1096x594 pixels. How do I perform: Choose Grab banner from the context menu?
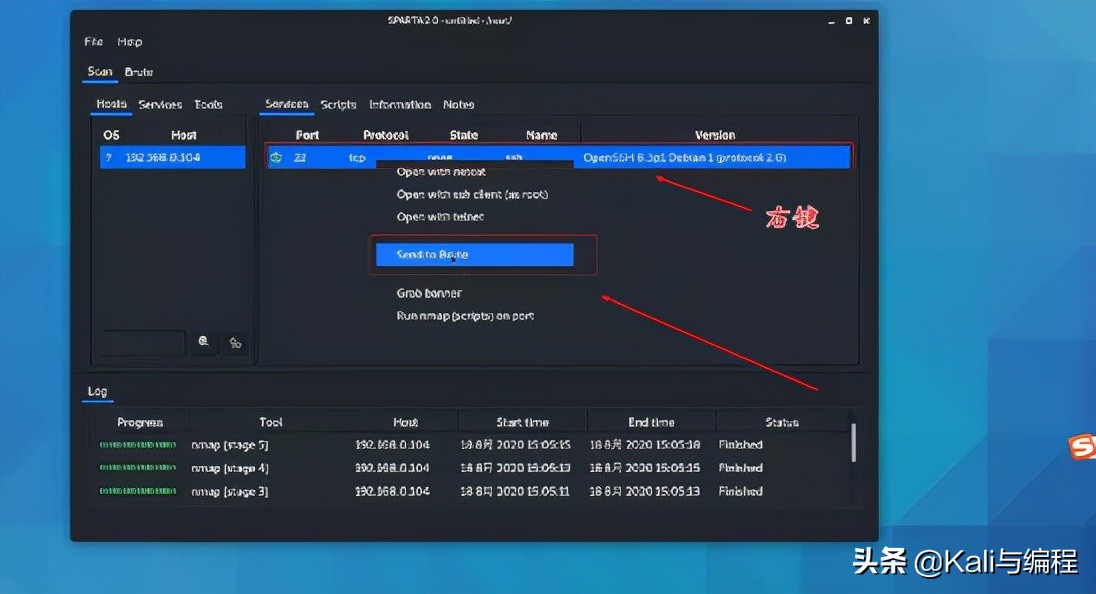tap(429, 294)
